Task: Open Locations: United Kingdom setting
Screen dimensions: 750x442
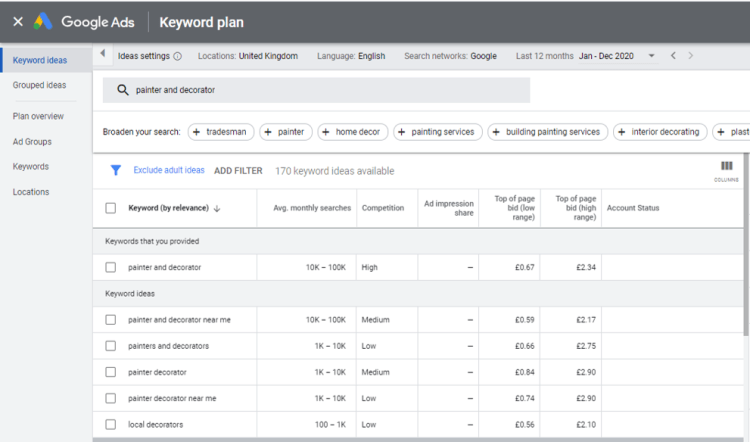Action: (247, 56)
